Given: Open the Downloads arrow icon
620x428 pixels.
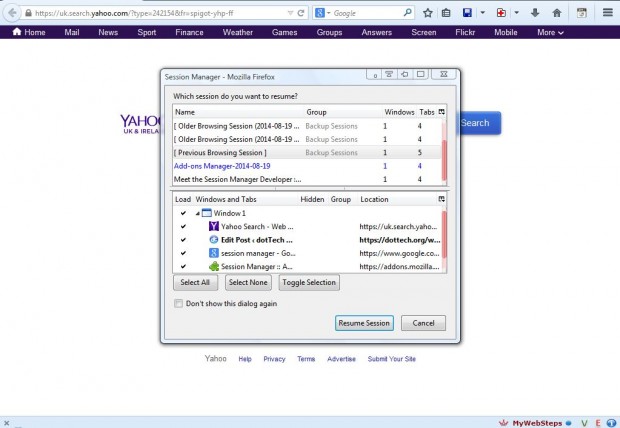Looking at the screenshot, I should [535, 13].
